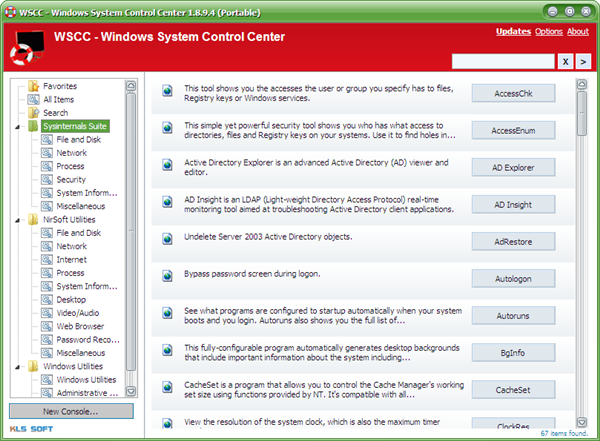Launch the AD Explorer button
This screenshot has width=600, height=441.
514,168
